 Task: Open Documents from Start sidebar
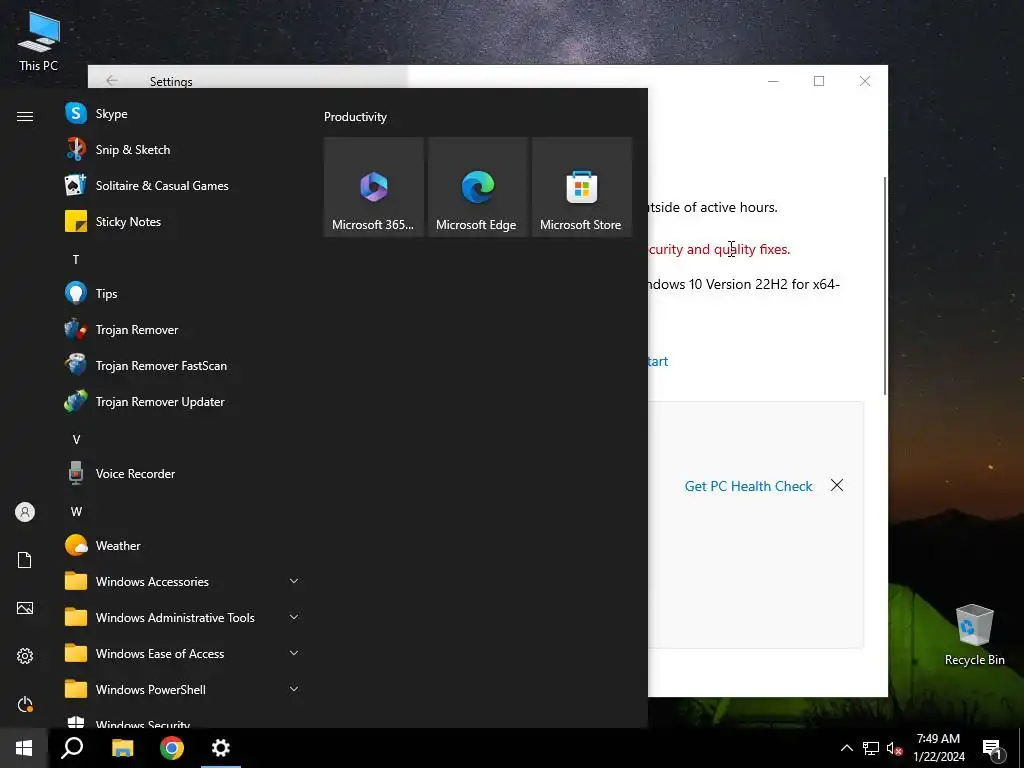pyautogui.click(x=25, y=560)
